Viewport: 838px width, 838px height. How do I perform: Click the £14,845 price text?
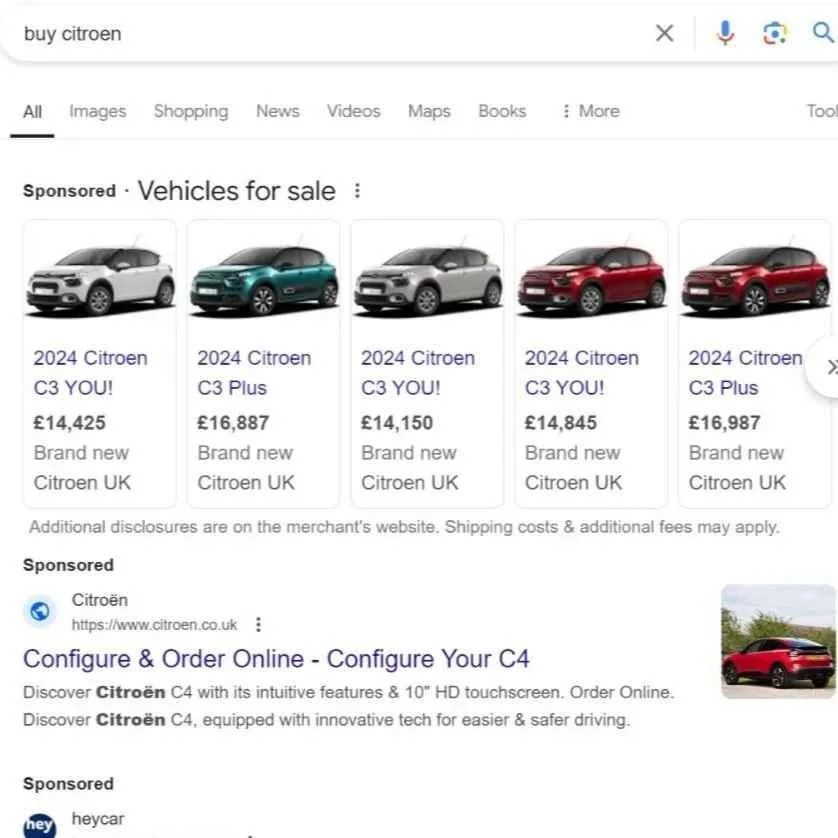pos(561,423)
